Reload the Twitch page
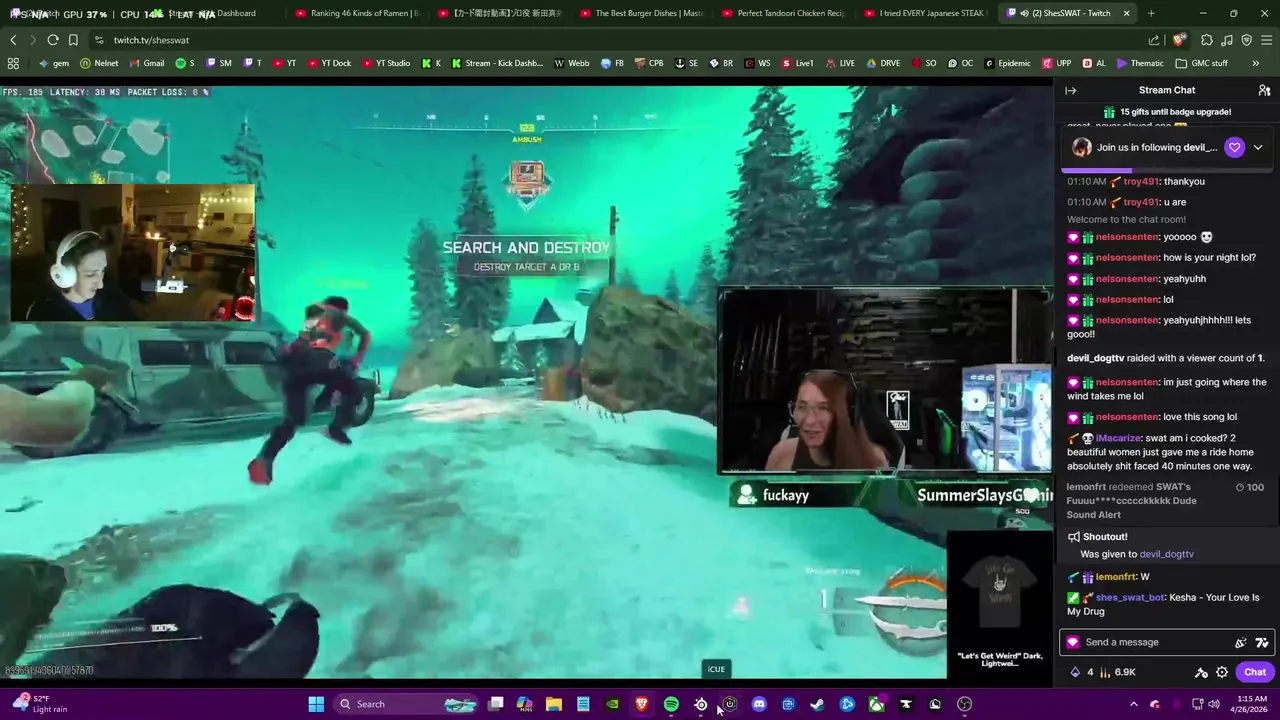1280x720 pixels. pyautogui.click(x=53, y=40)
